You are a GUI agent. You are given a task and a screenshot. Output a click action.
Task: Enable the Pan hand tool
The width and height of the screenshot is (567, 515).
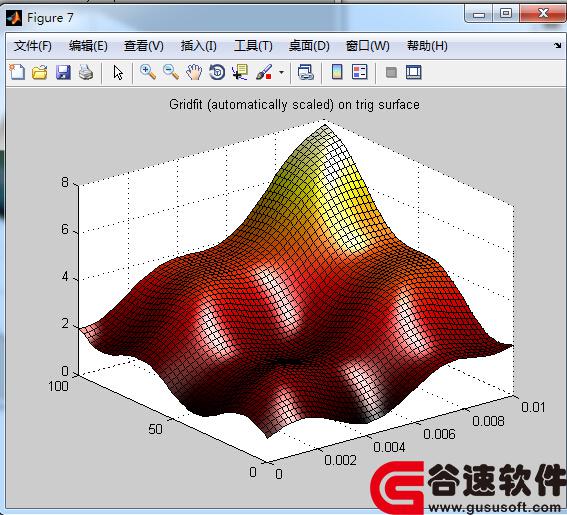point(194,72)
